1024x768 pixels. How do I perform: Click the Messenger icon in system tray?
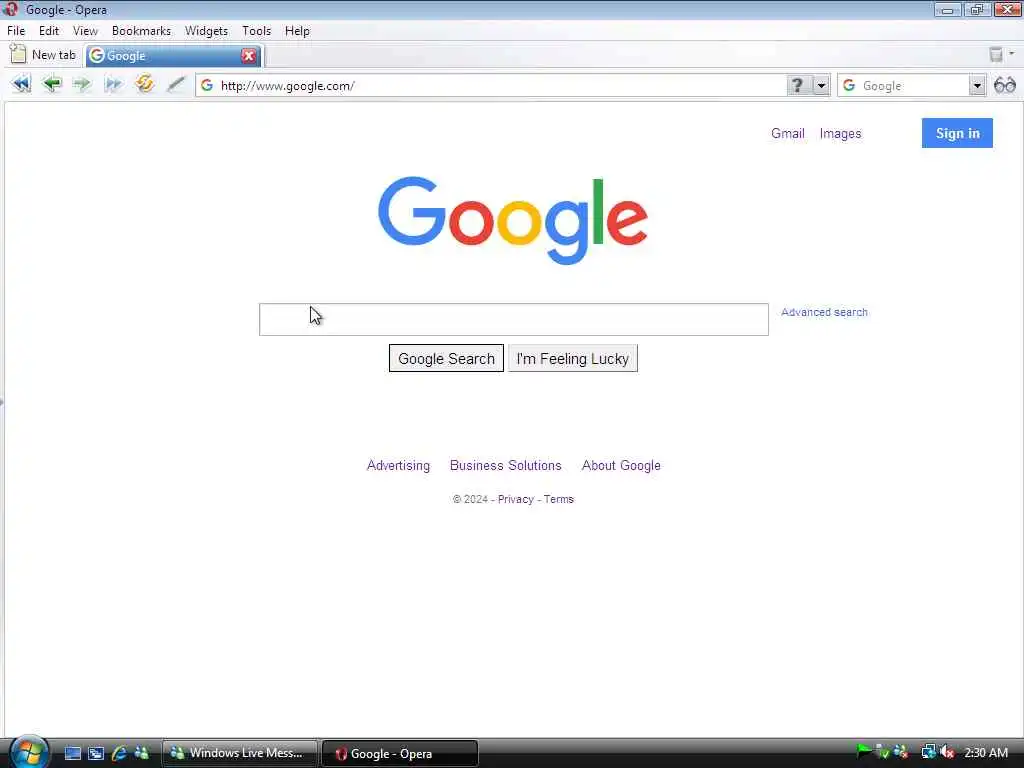[901, 752]
